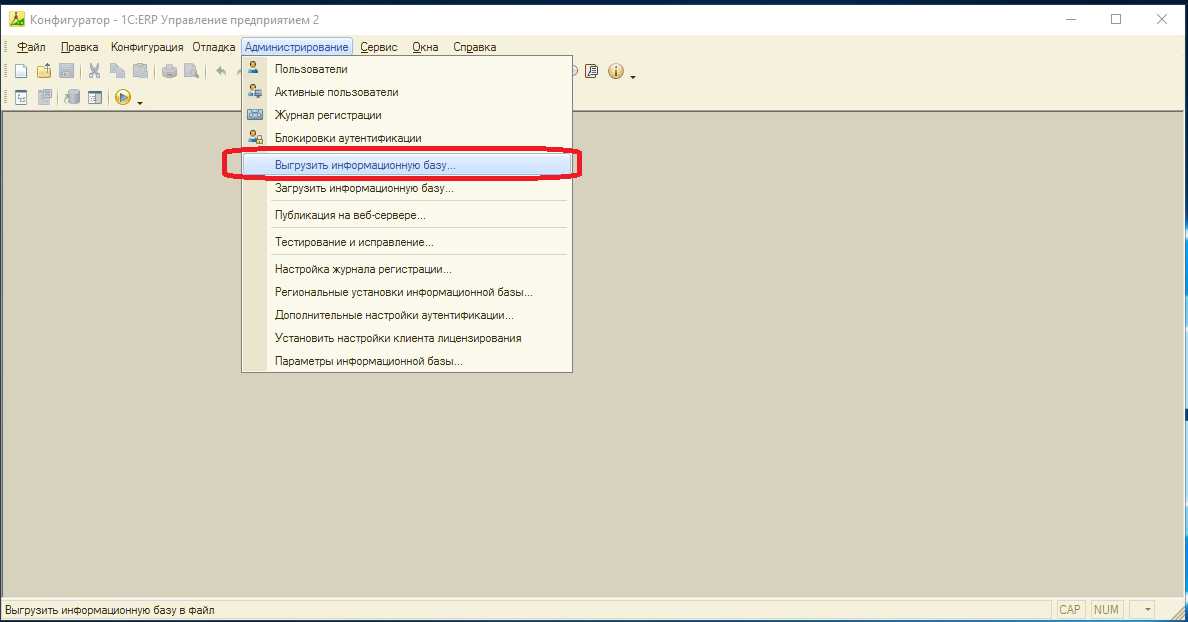This screenshot has width=1188, height=622.
Task: Click the authentication locks menu icon
Action: click(255, 138)
